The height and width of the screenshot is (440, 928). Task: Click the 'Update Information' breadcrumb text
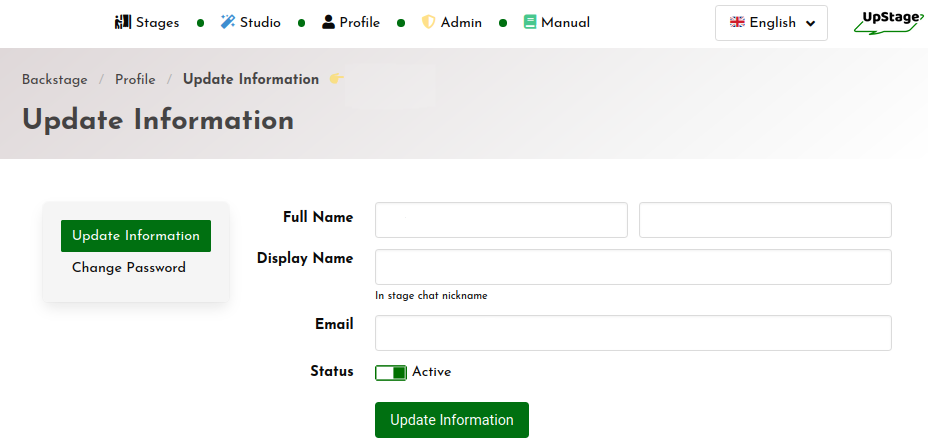(250, 79)
